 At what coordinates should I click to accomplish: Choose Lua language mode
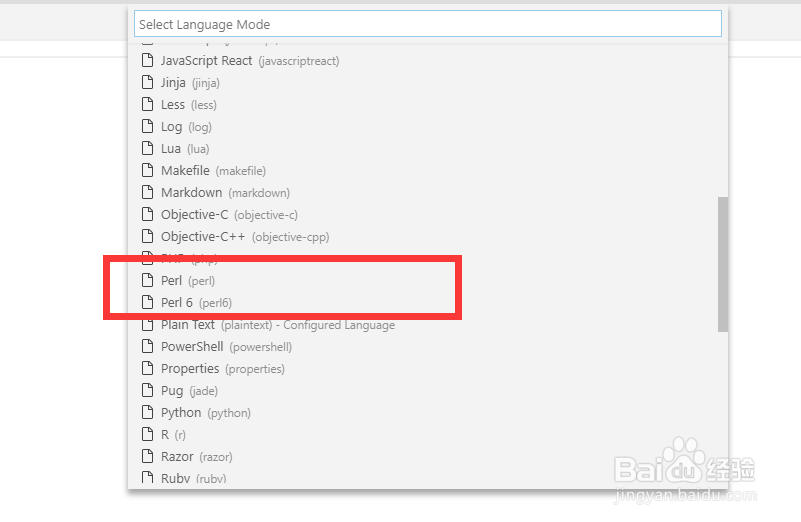pos(428,148)
